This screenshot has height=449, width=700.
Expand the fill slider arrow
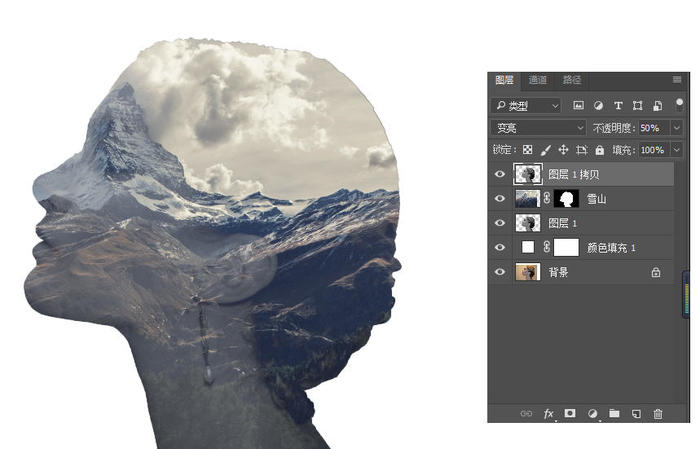677,150
